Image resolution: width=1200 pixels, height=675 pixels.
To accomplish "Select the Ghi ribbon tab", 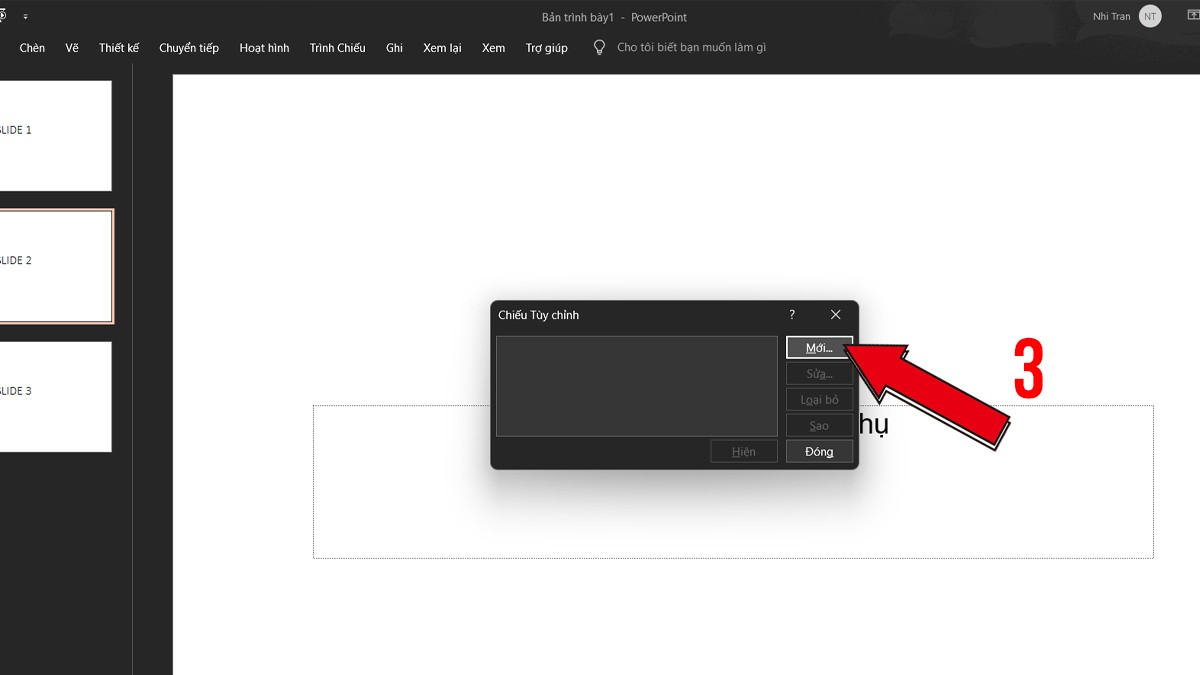I will click(394, 48).
